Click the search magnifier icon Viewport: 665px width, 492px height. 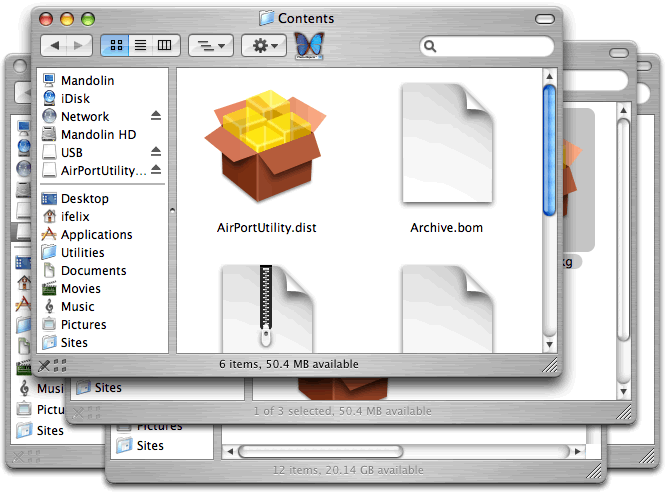430,46
